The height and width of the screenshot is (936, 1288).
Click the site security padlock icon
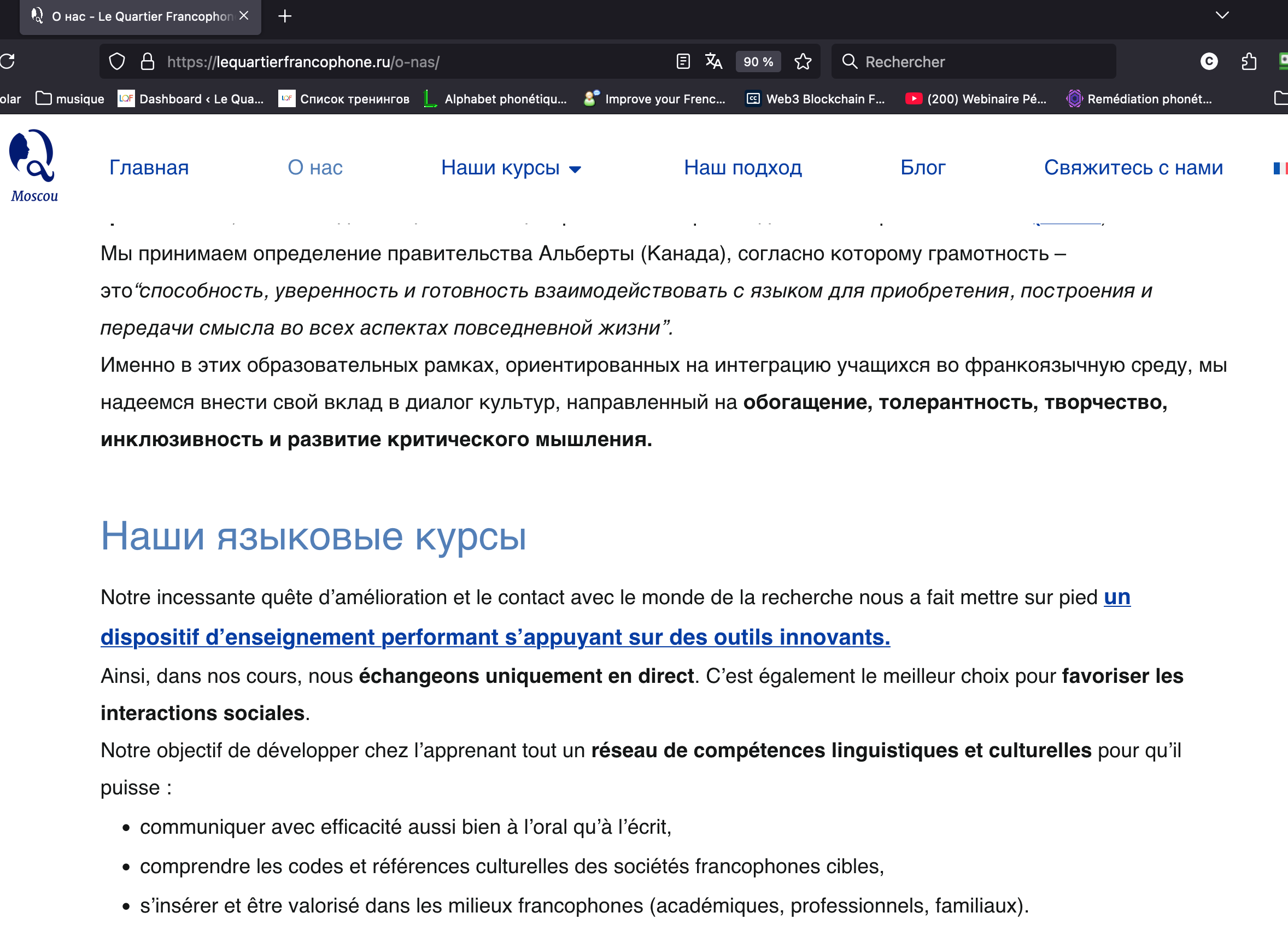click(148, 61)
